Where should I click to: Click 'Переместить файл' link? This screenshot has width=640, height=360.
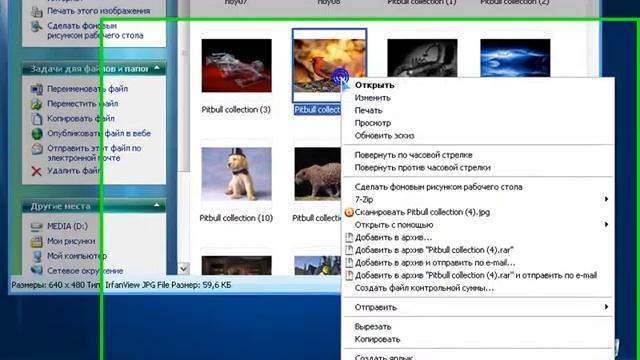pyautogui.click(x=82, y=104)
